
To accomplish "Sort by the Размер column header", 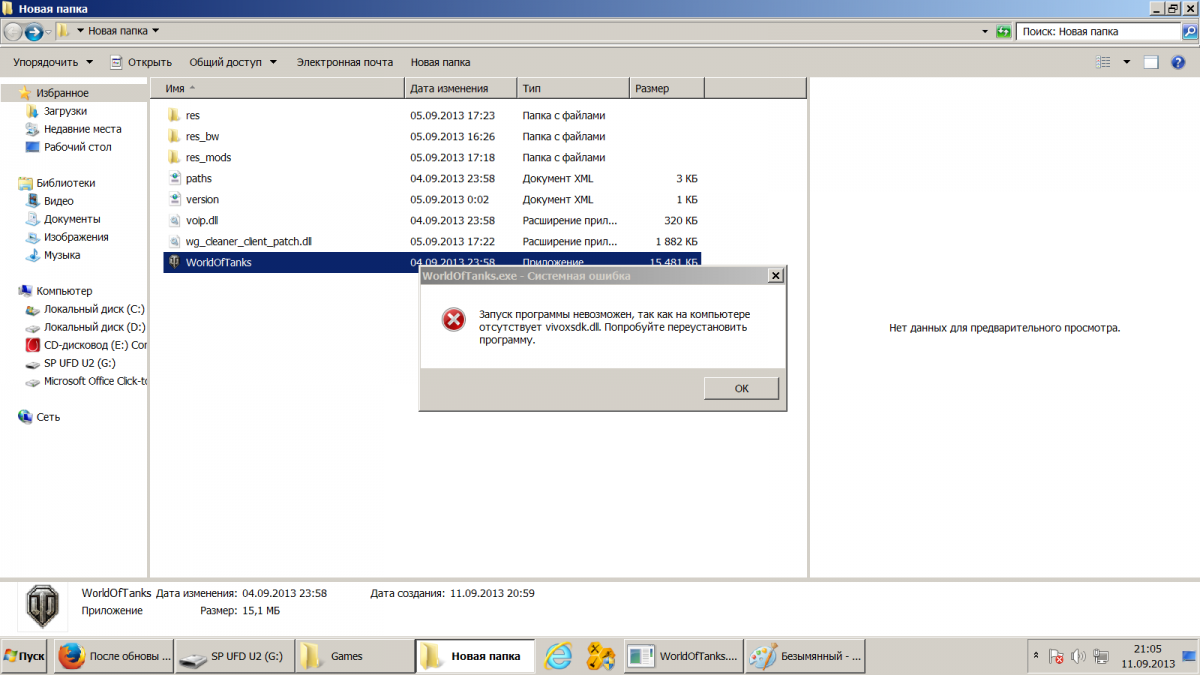I will click(667, 89).
